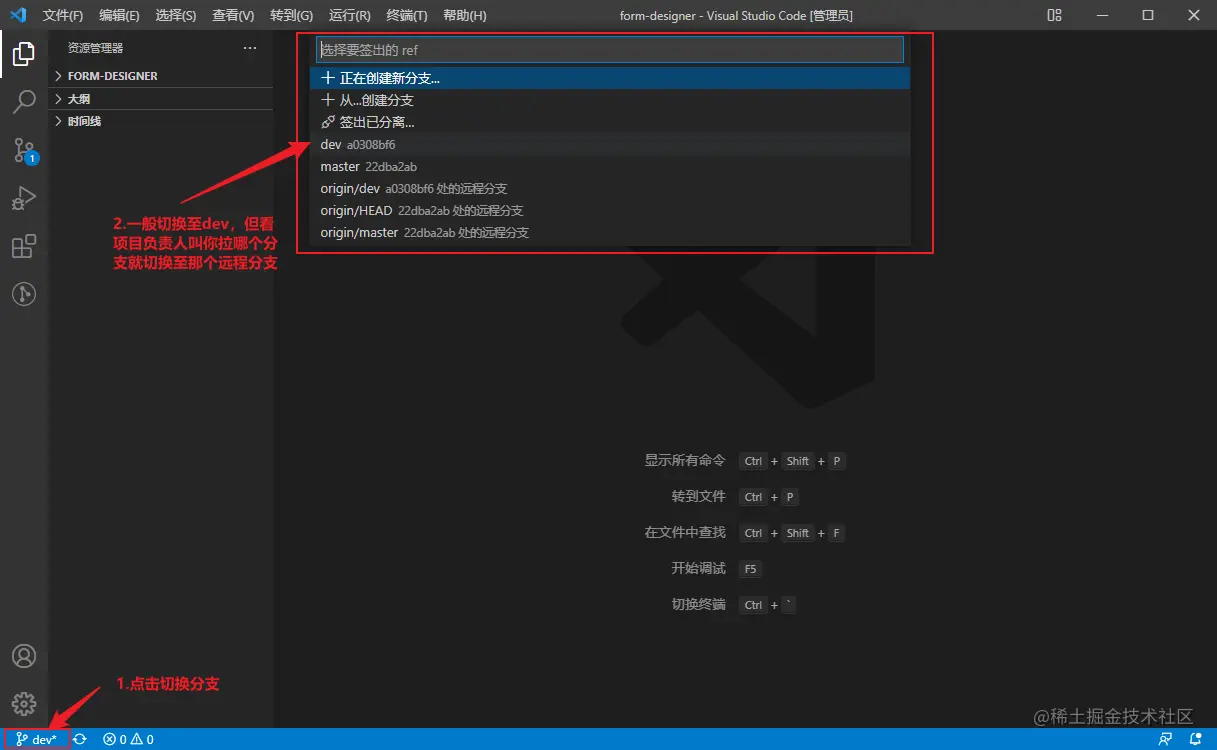Expand the FORM-DESIGNER folder section
Screen dimensions: 1217x750
[163, 76]
